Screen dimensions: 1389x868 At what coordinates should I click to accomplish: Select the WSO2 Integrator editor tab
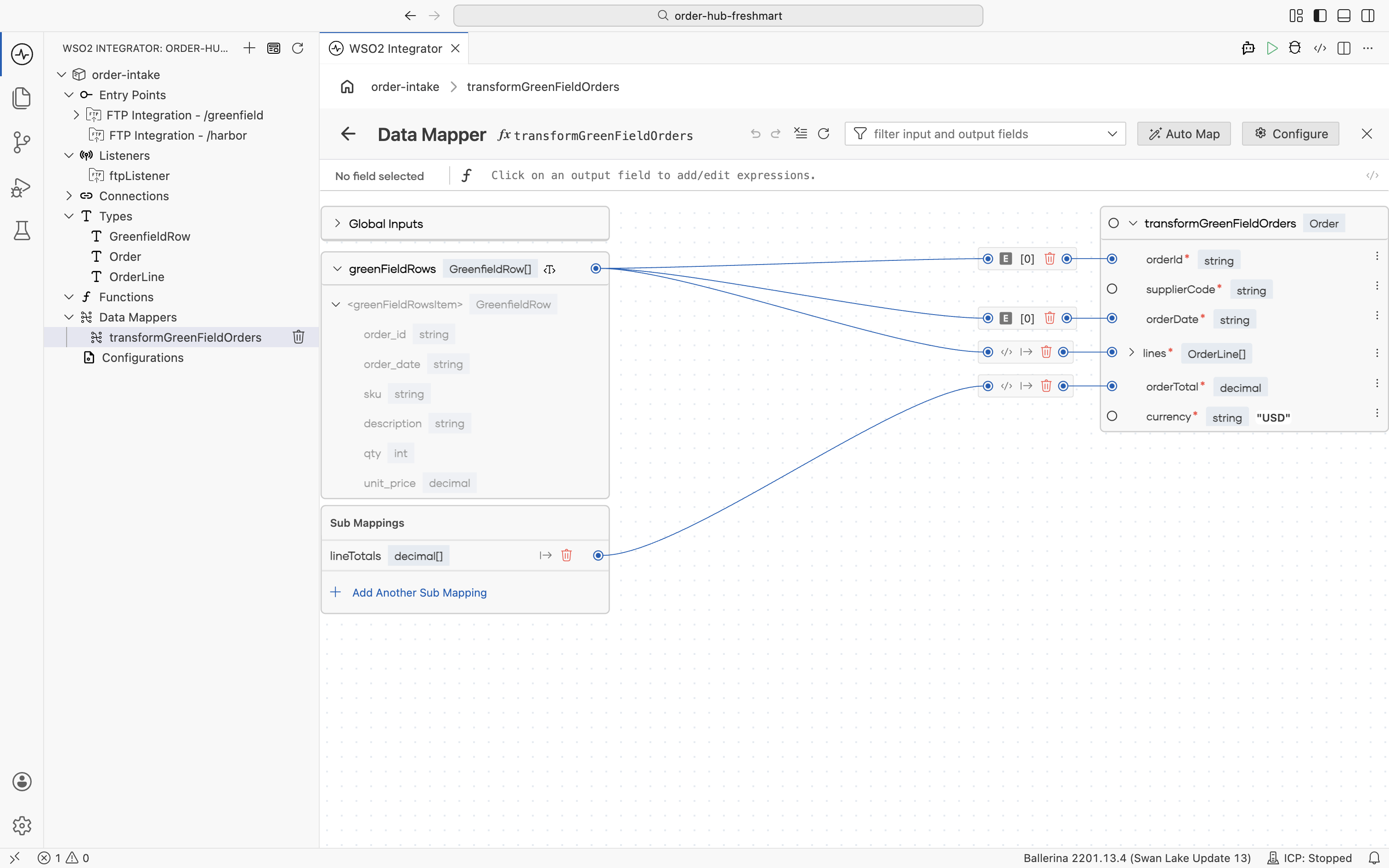pyautogui.click(x=394, y=48)
